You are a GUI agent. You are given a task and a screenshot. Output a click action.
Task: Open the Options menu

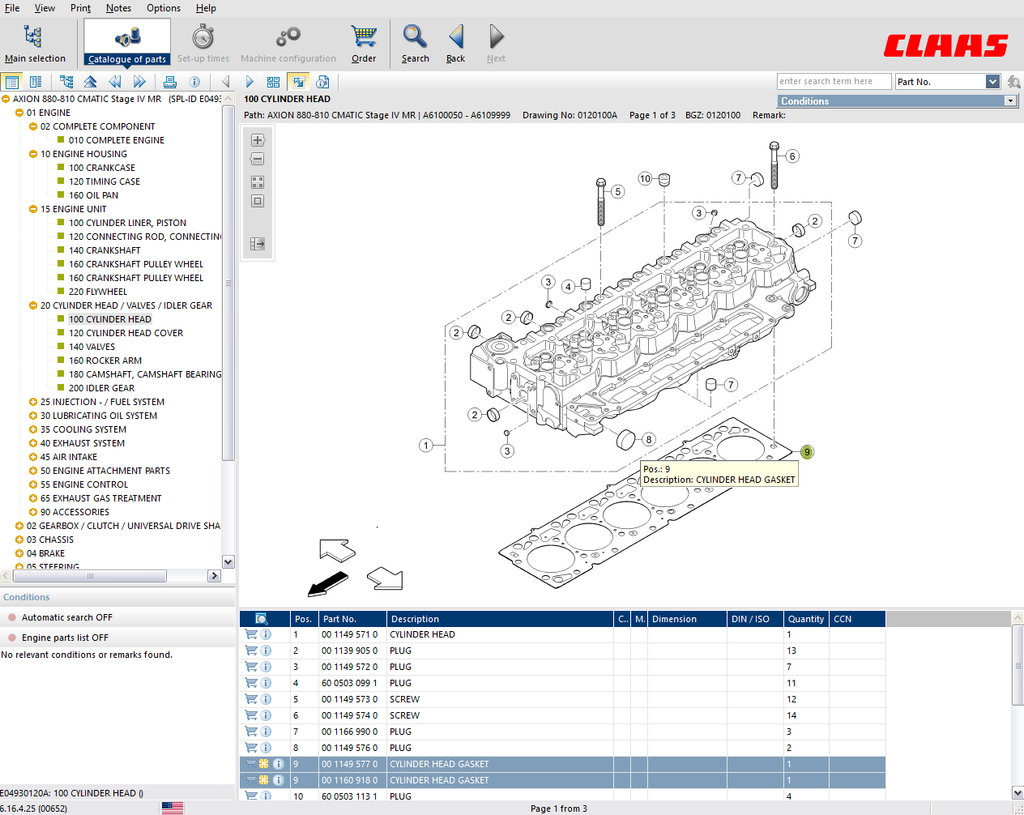[x=163, y=8]
